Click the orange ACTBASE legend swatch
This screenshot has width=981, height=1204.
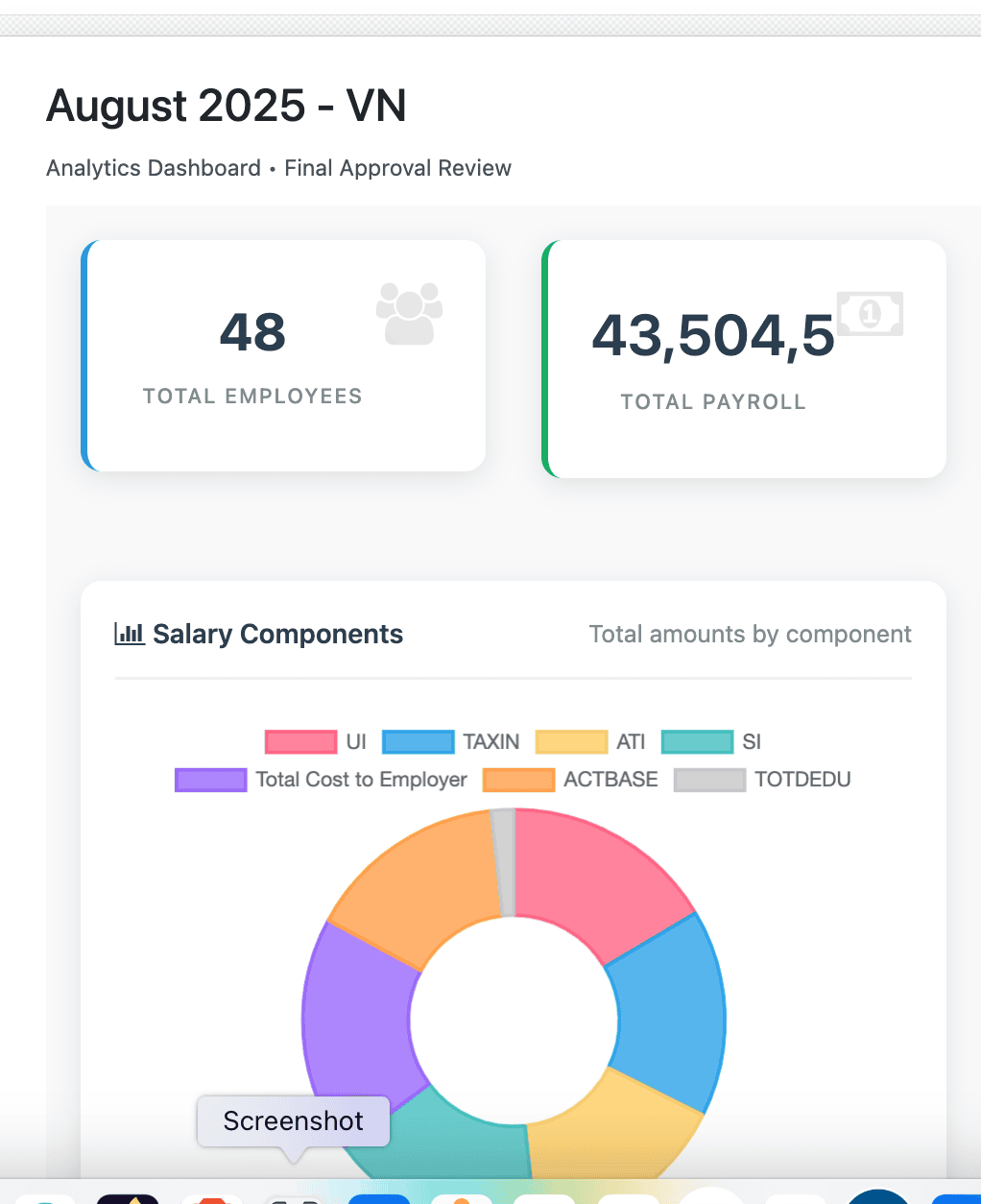[x=519, y=780]
